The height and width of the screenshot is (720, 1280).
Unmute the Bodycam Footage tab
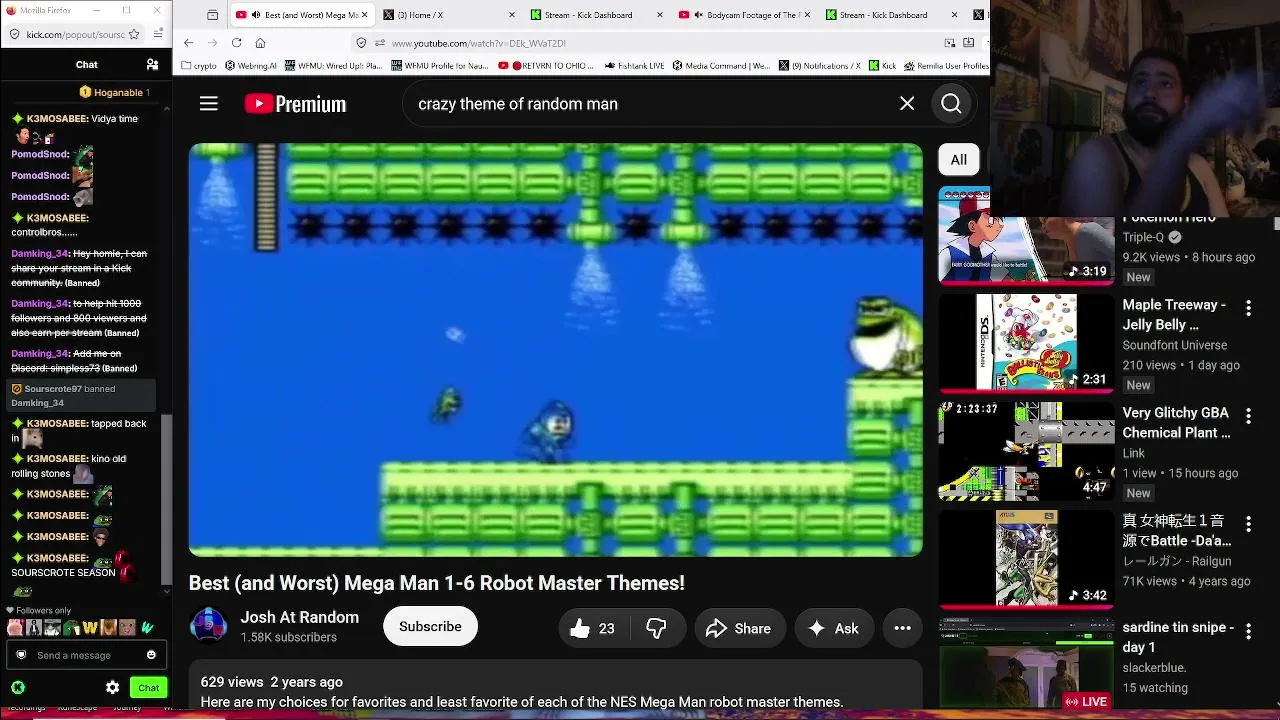tap(698, 15)
